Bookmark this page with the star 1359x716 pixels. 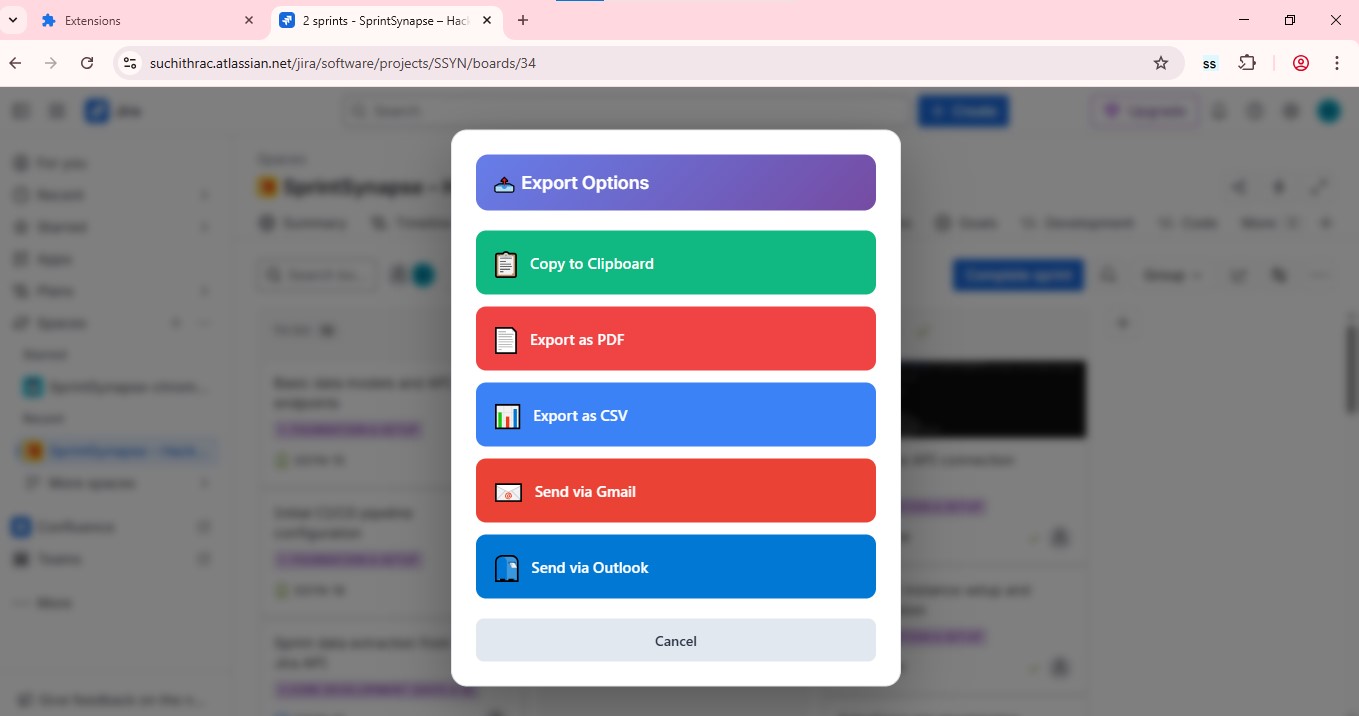[x=1161, y=63]
